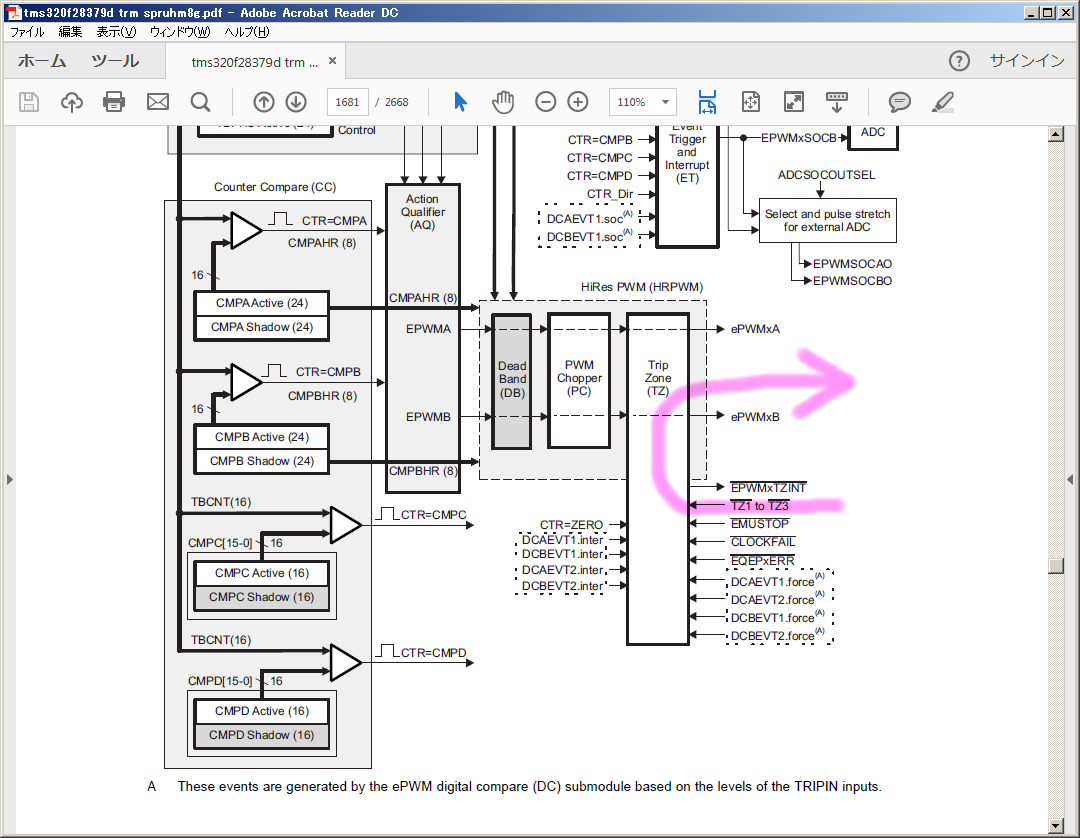Go to the previous page arrow

(x=264, y=101)
